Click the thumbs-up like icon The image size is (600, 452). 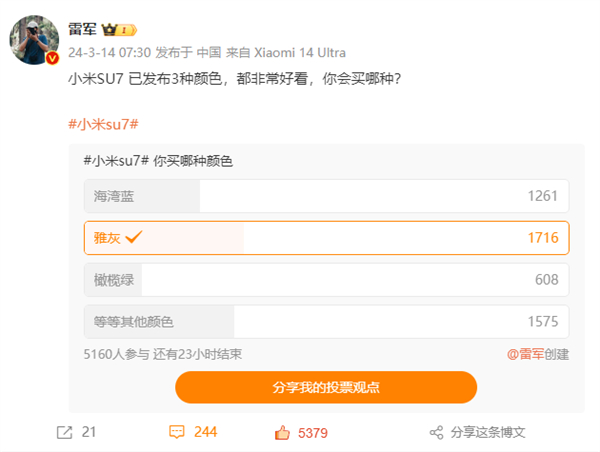click(282, 432)
